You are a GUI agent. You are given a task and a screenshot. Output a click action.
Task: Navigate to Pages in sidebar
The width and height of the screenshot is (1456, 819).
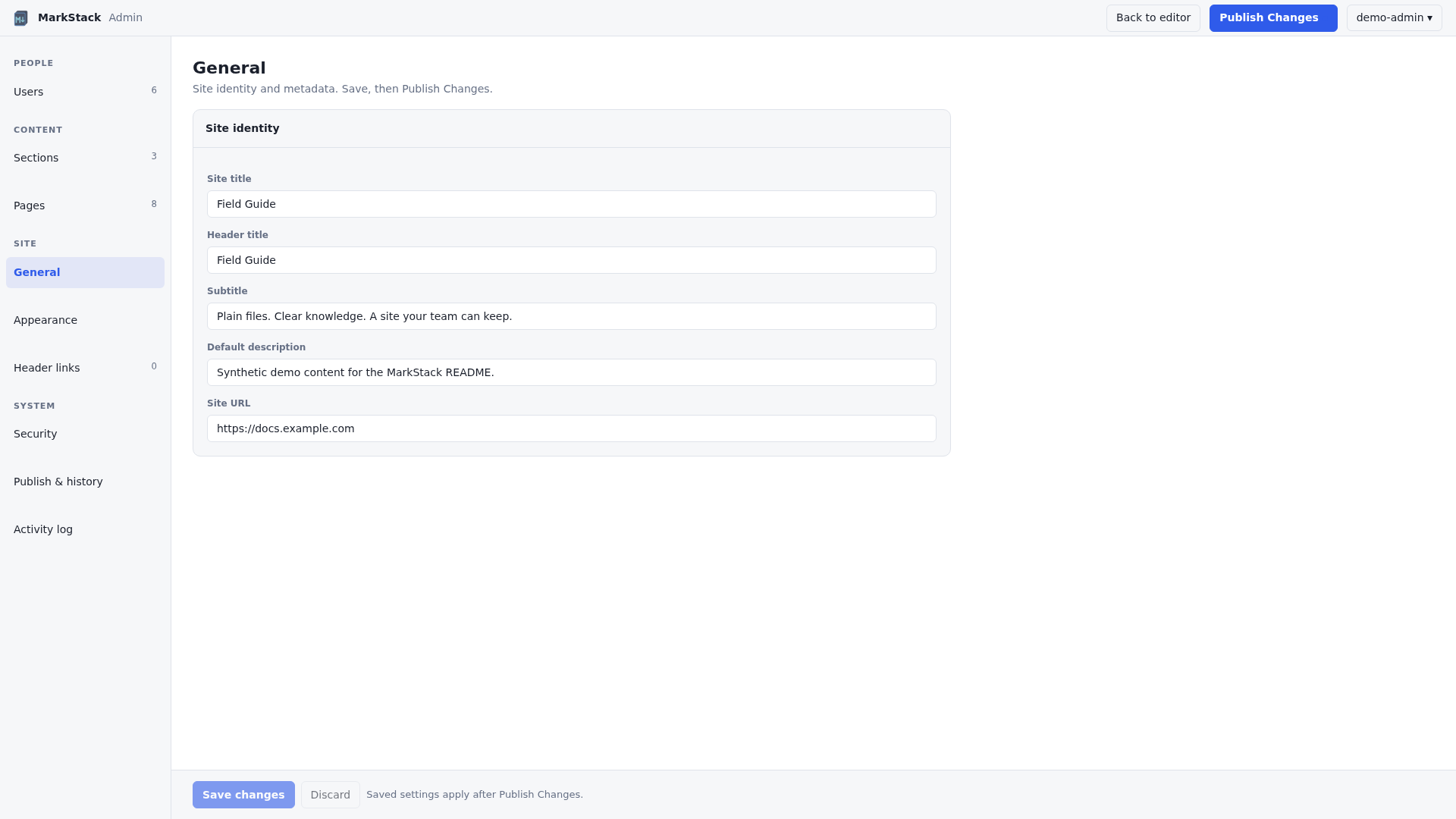85,206
